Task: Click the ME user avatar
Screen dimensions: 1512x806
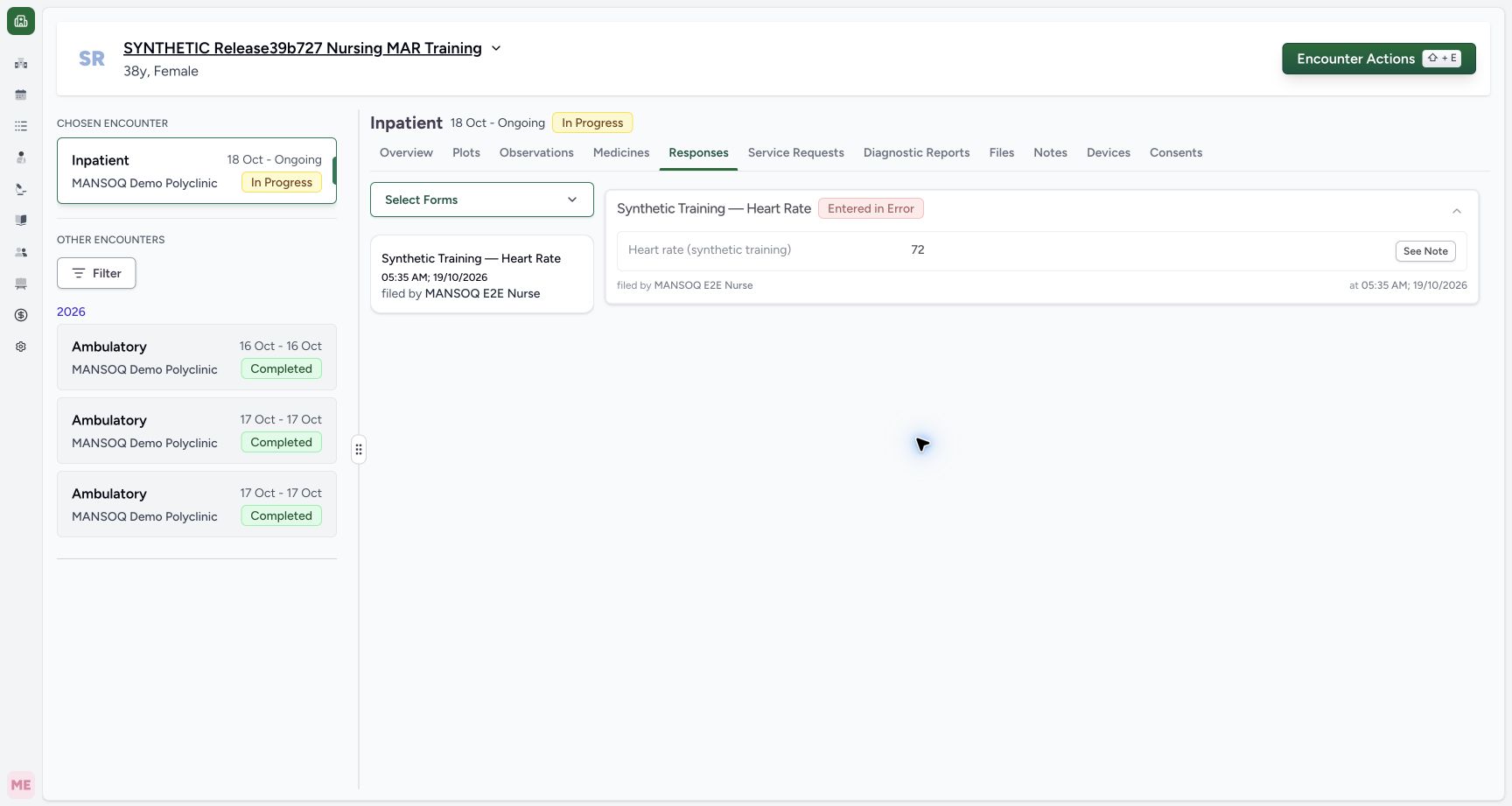Action: (x=21, y=785)
